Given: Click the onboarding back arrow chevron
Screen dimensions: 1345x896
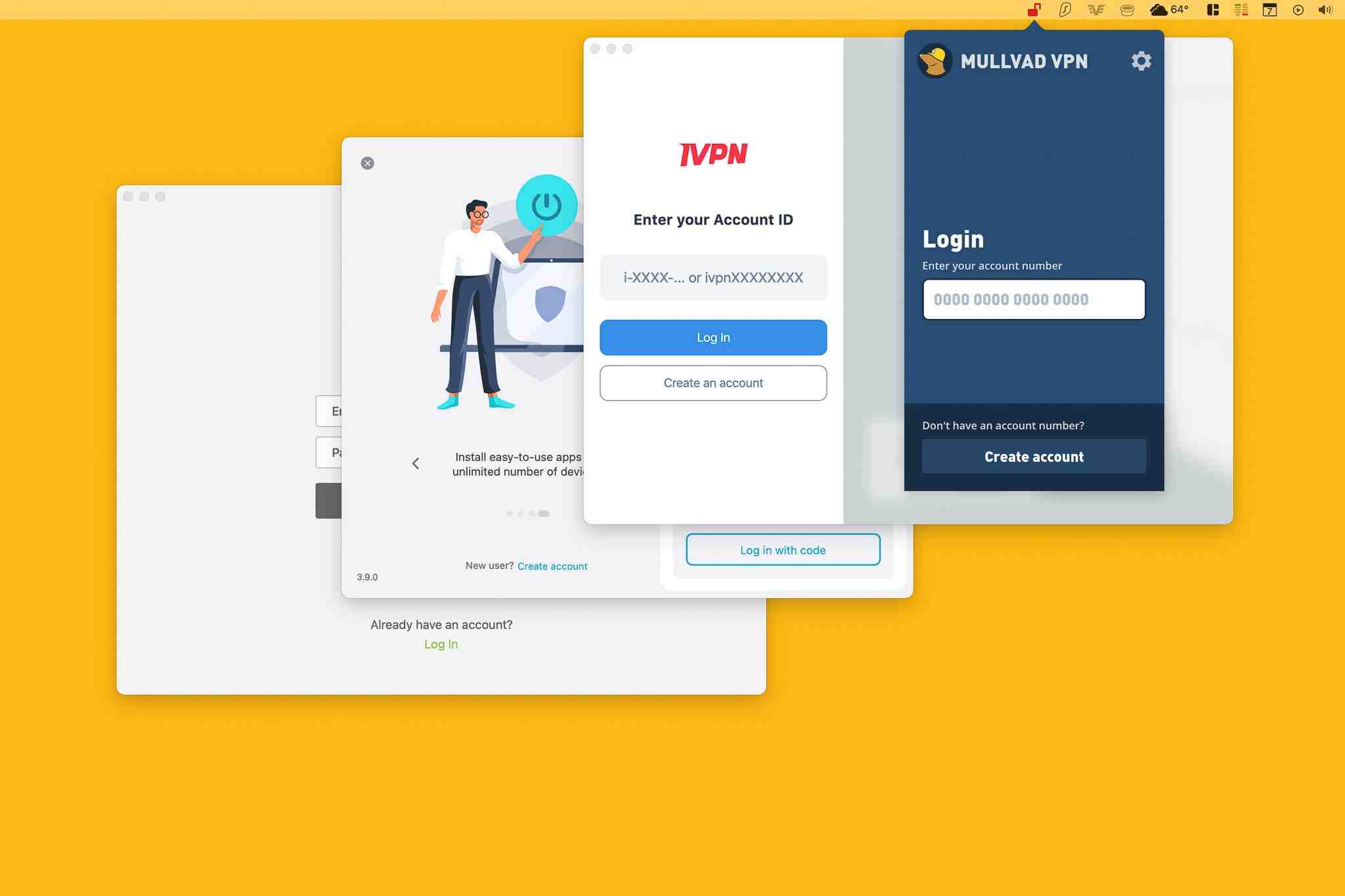Looking at the screenshot, I should (414, 463).
